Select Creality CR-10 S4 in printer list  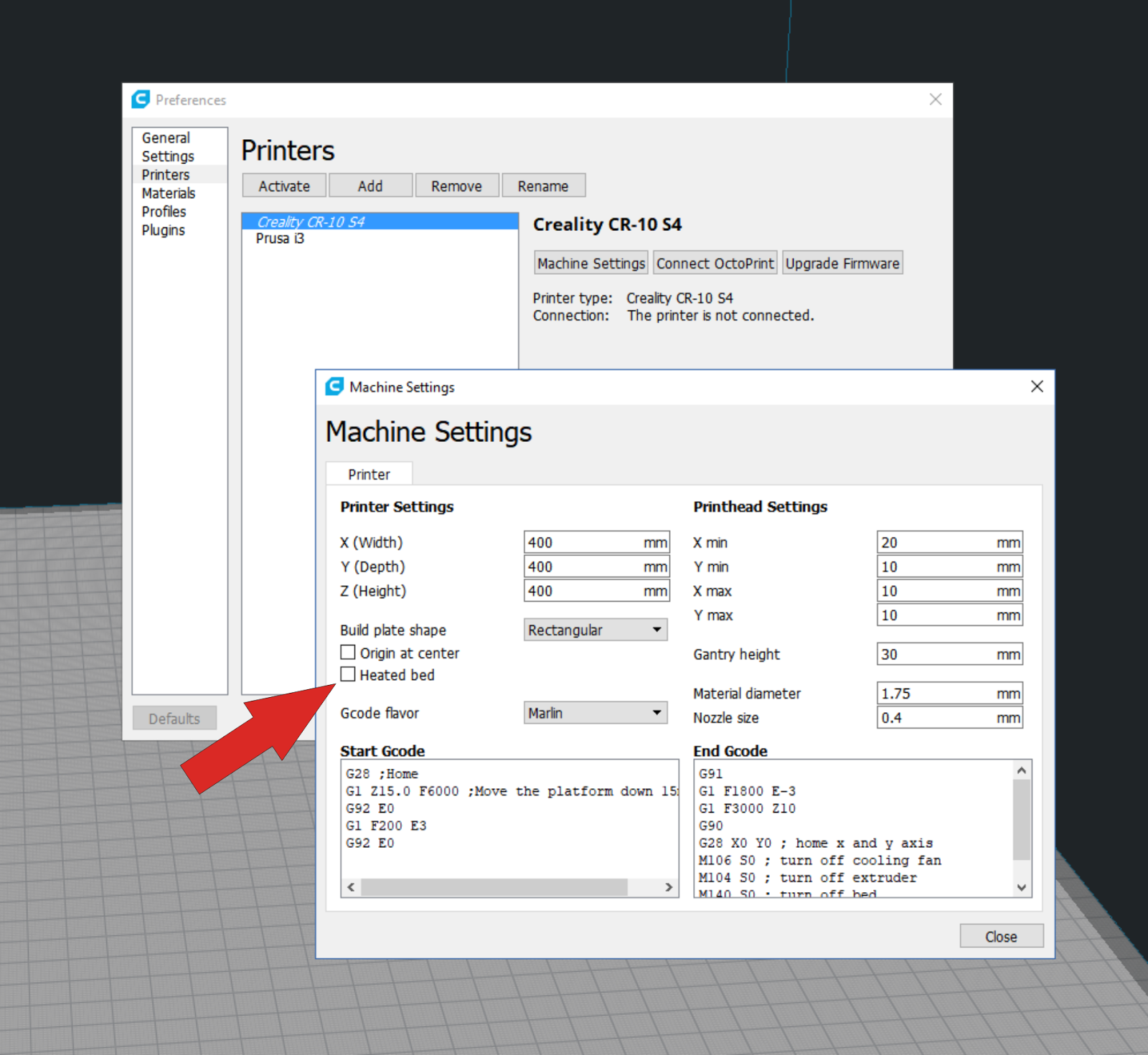coord(380,222)
